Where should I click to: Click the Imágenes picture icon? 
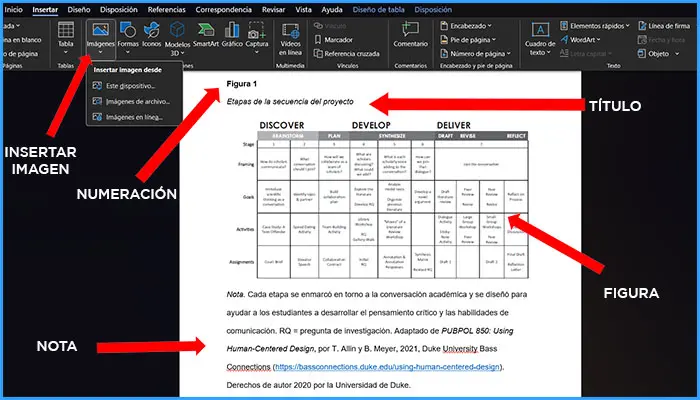100,30
